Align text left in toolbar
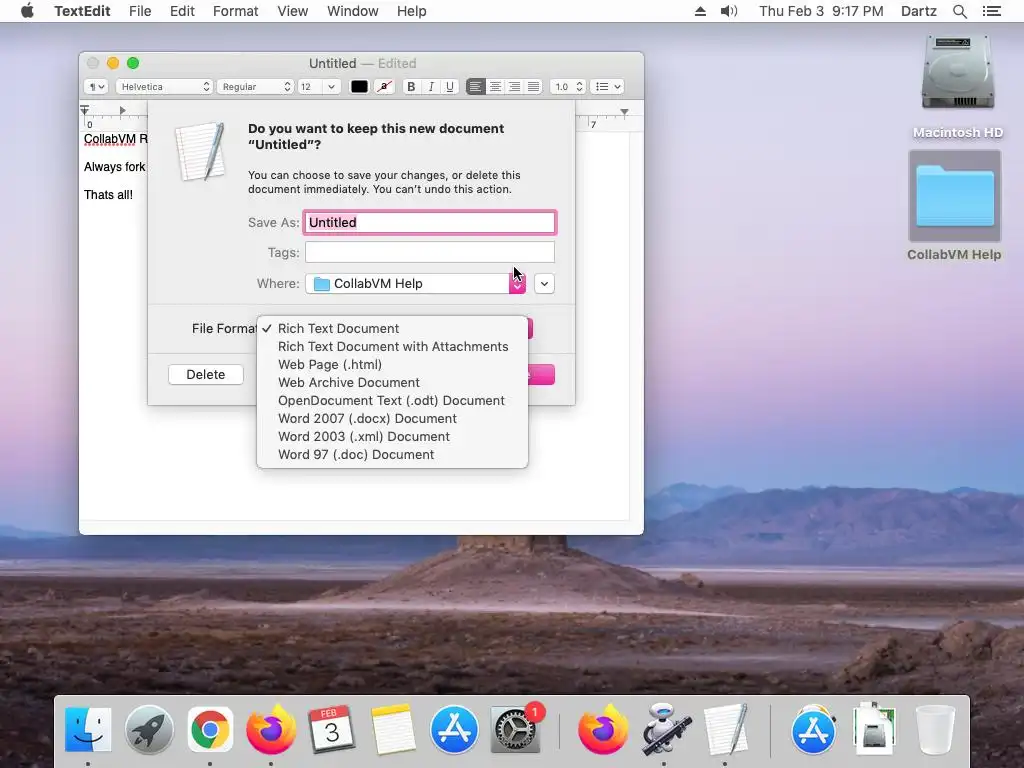This screenshot has height=768, width=1024. point(475,87)
